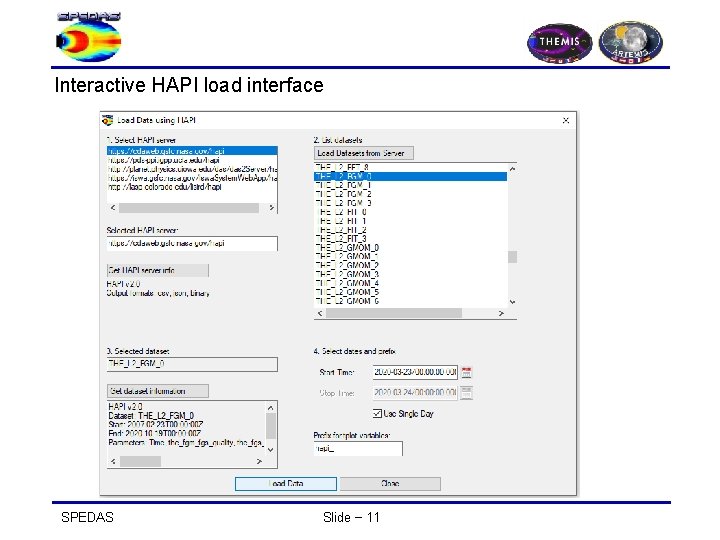The image size is (720, 540).
Task: Select dataset THE_L2_GMOM_6
Action: (411, 301)
